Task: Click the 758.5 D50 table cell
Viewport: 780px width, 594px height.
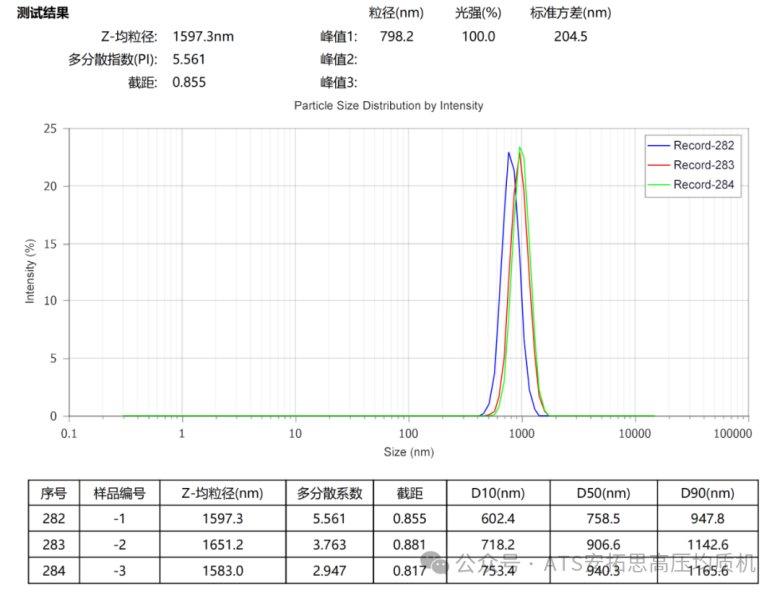Action: (x=602, y=519)
